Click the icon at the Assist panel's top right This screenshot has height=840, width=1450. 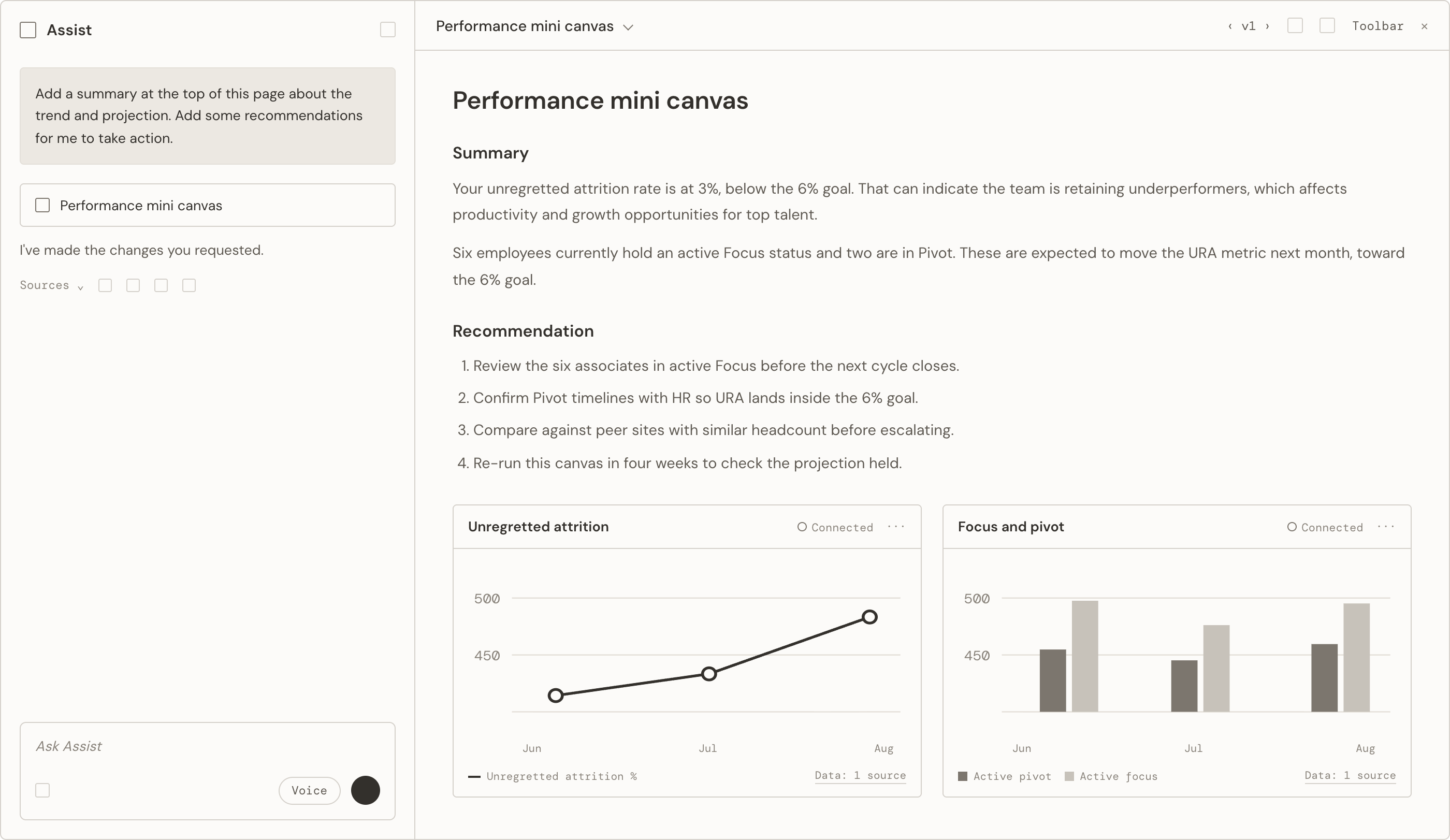tap(388, 30)
